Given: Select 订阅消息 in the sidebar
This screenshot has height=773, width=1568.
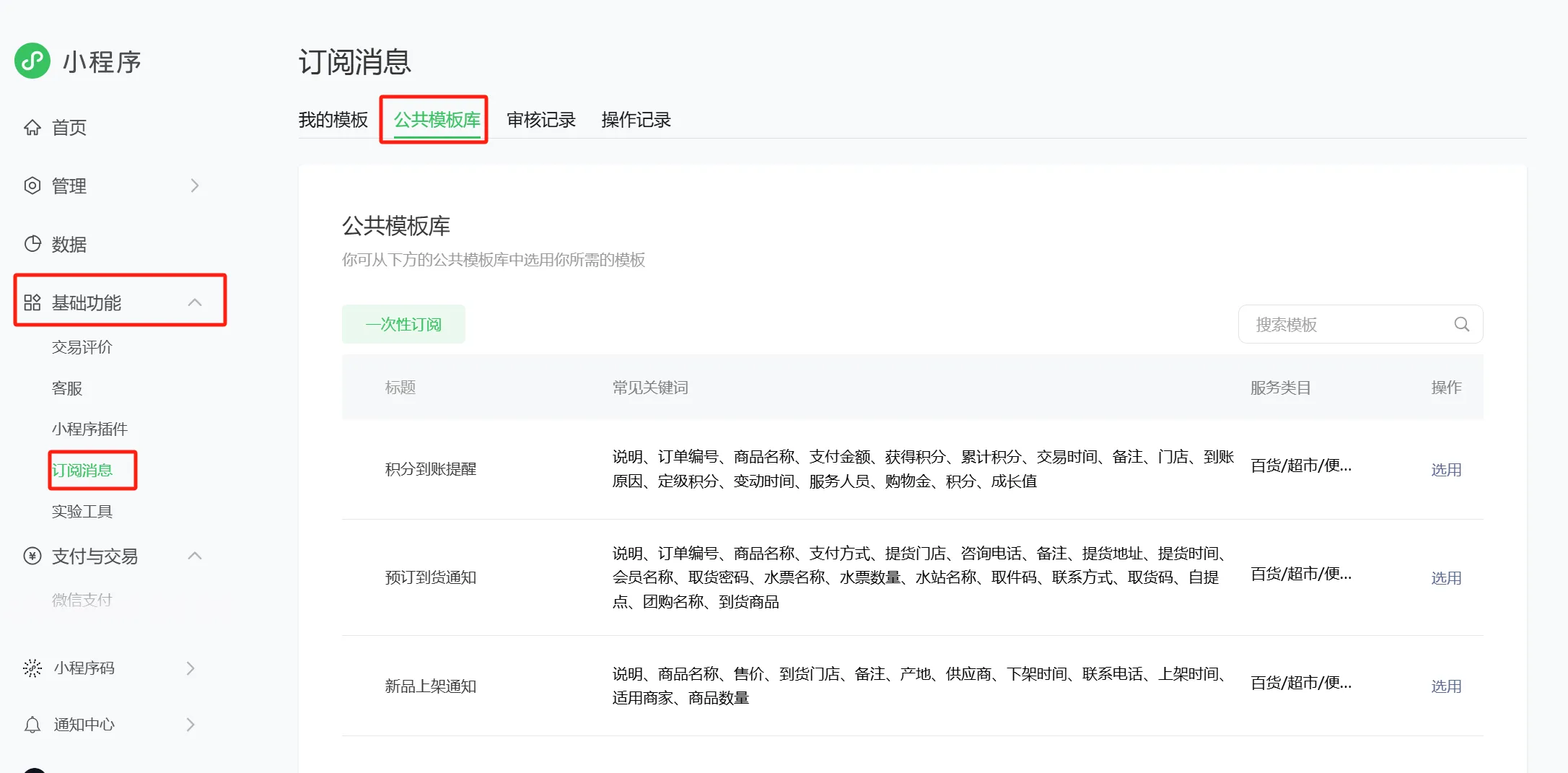Looking at the screenshot, I should tap(82, 471).
